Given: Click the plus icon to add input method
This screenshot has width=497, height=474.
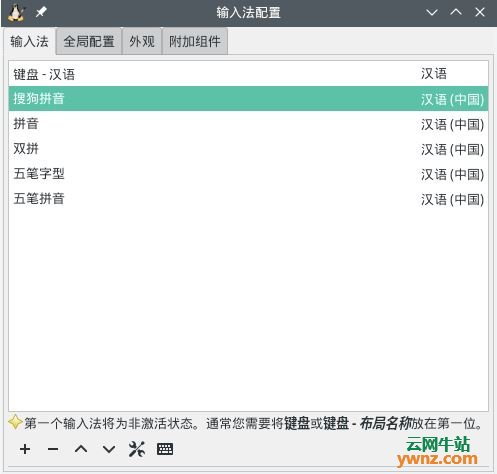Looking at the screenshot, I should 25,449.
